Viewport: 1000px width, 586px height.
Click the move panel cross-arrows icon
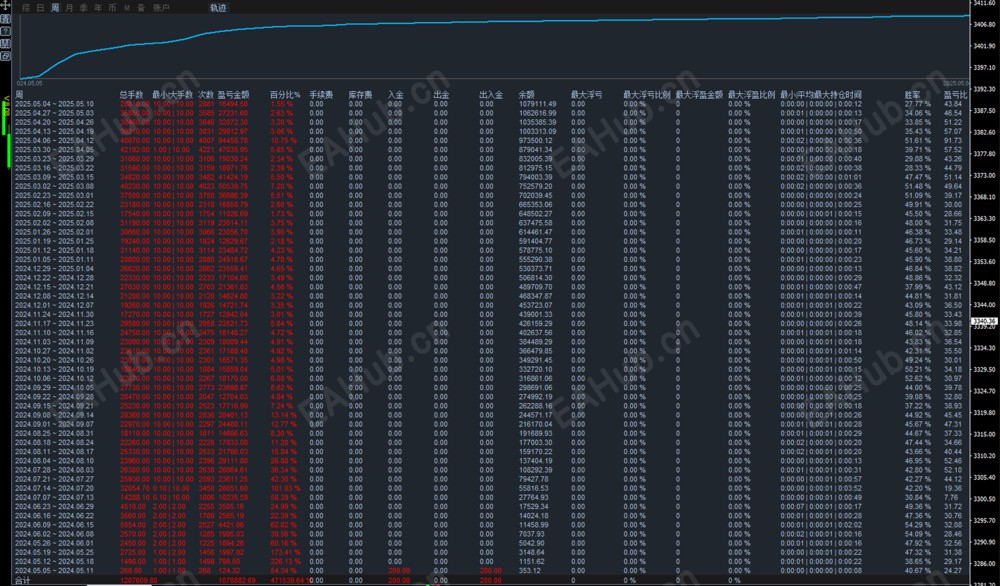[5, 7]
